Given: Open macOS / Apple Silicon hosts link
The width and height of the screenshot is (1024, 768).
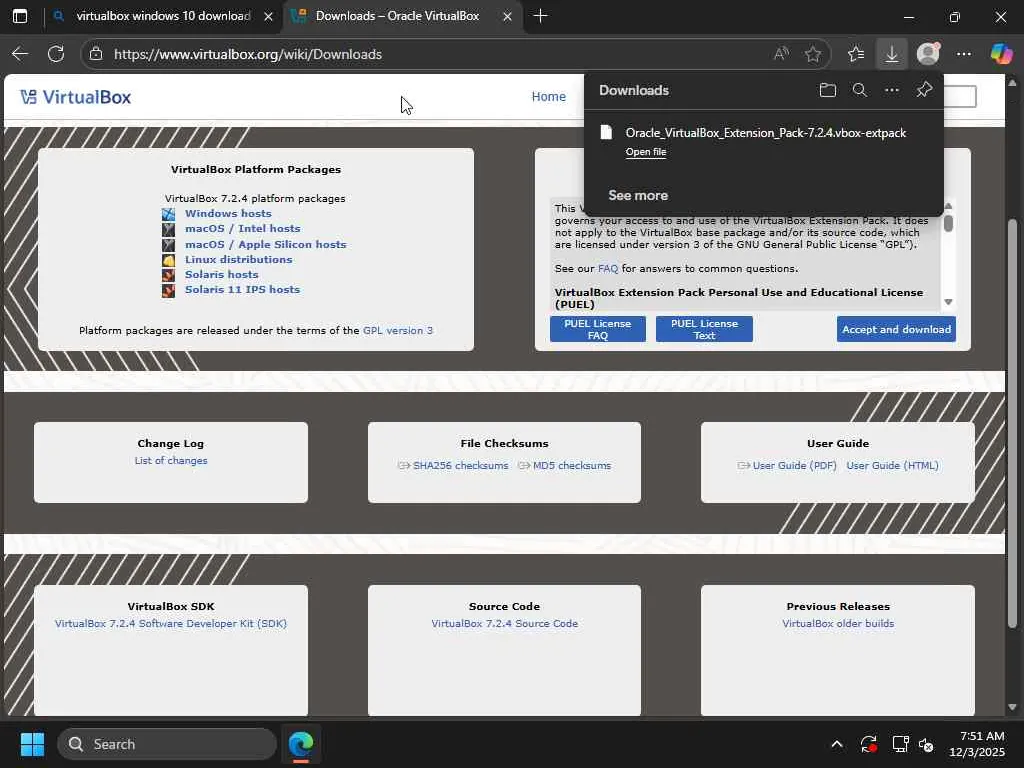Looking at the screenshot, I should pyautogui.click(x=265, y=244).
